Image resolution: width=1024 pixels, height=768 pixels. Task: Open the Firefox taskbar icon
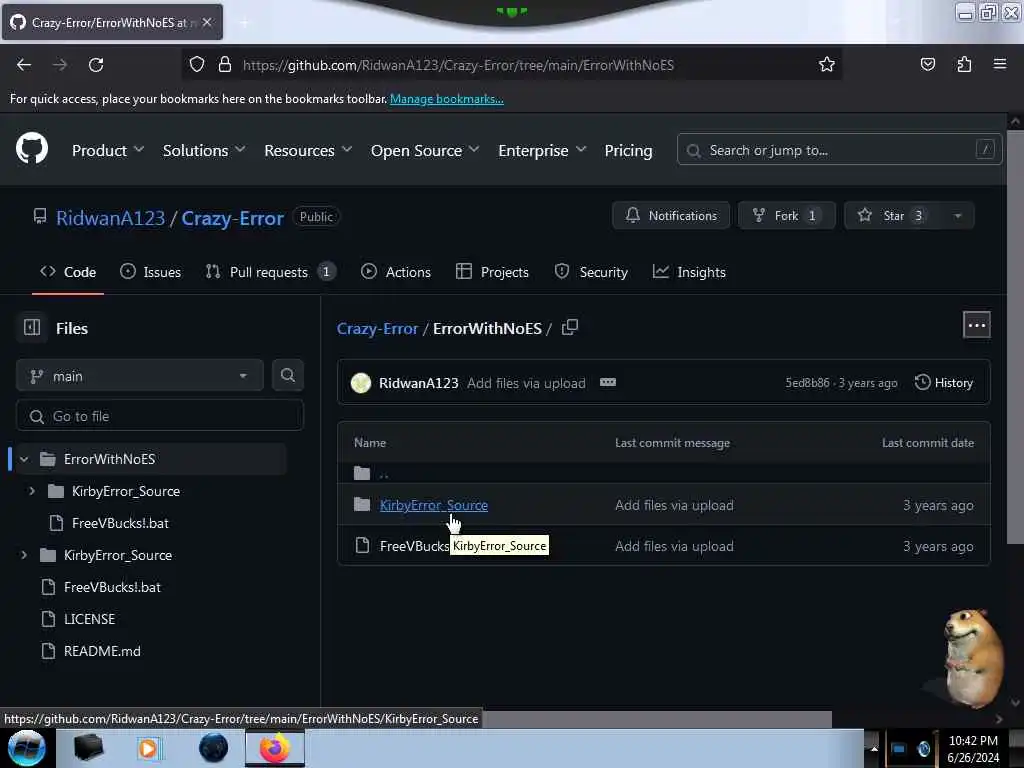[x=274, y=748]
